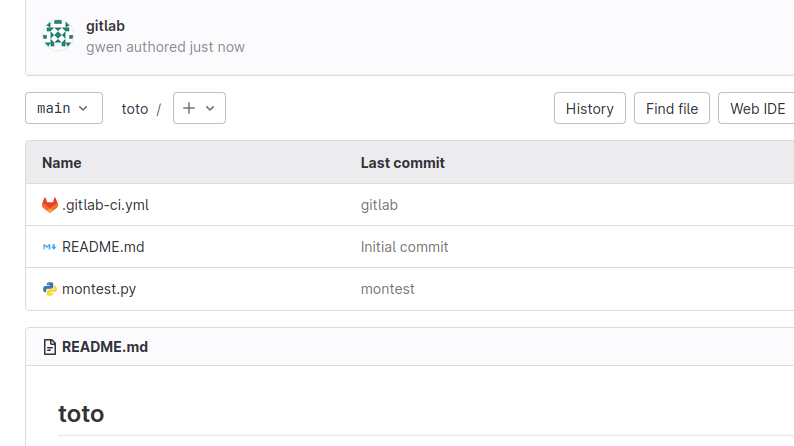The width and height of the screenshot is (794, 446).
Task: Click the Markdown icon beside README.md
Action: (50, 247)
